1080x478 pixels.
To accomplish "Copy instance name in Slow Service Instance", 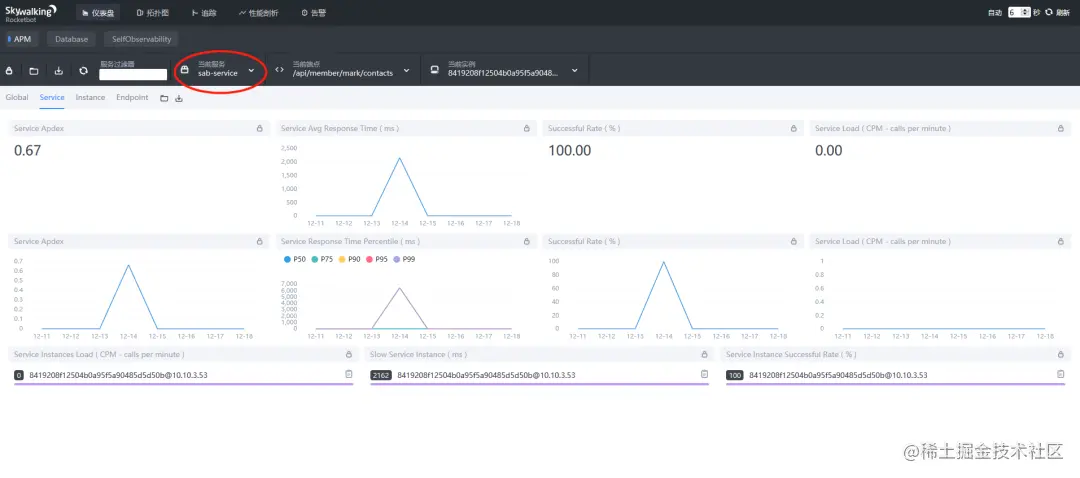I will (704, 374).
